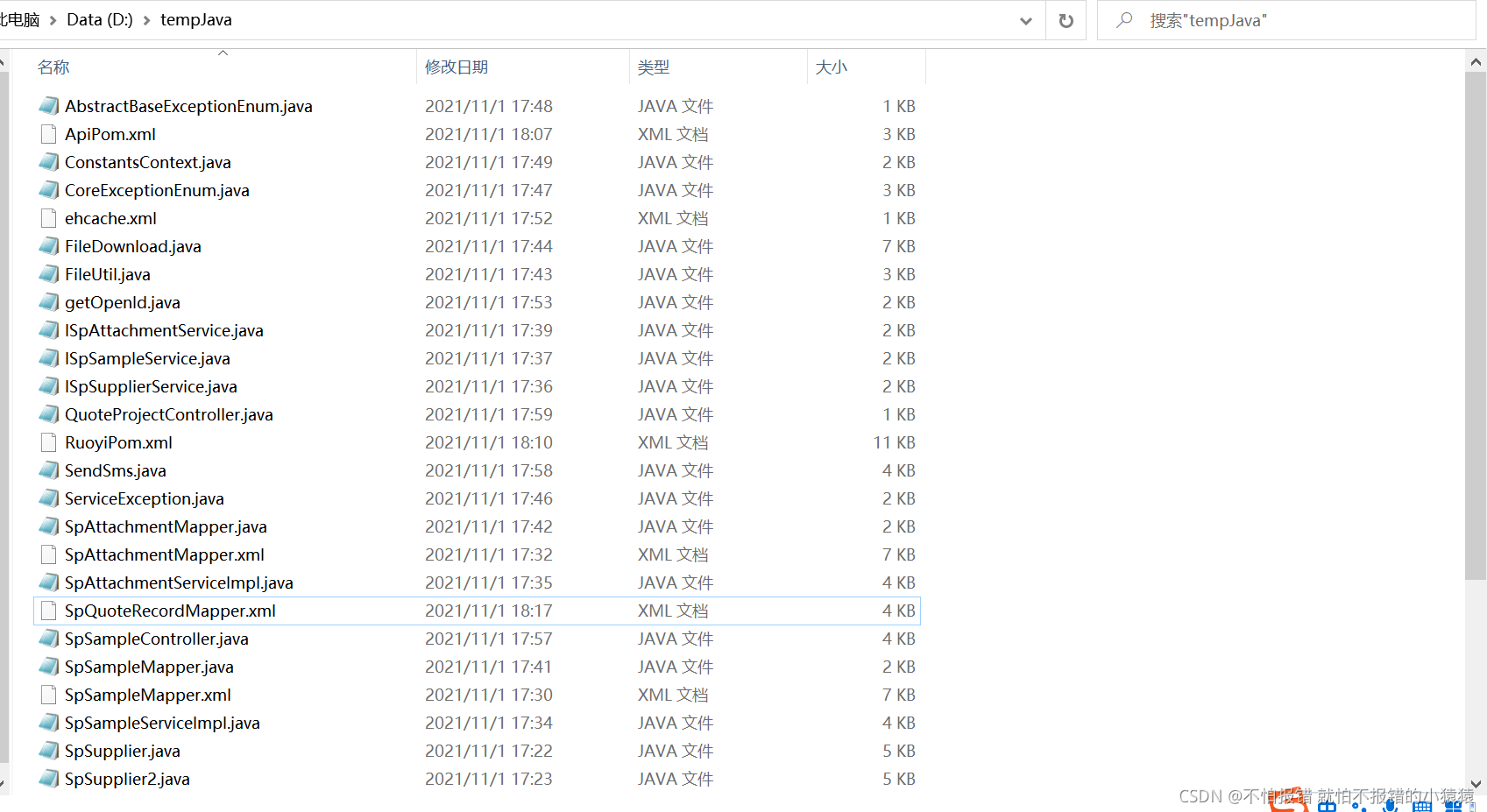Click the SendSms.java file icon
This screenshot has height=812, width=1487.
pyautogui.click(x=49, y=470)
